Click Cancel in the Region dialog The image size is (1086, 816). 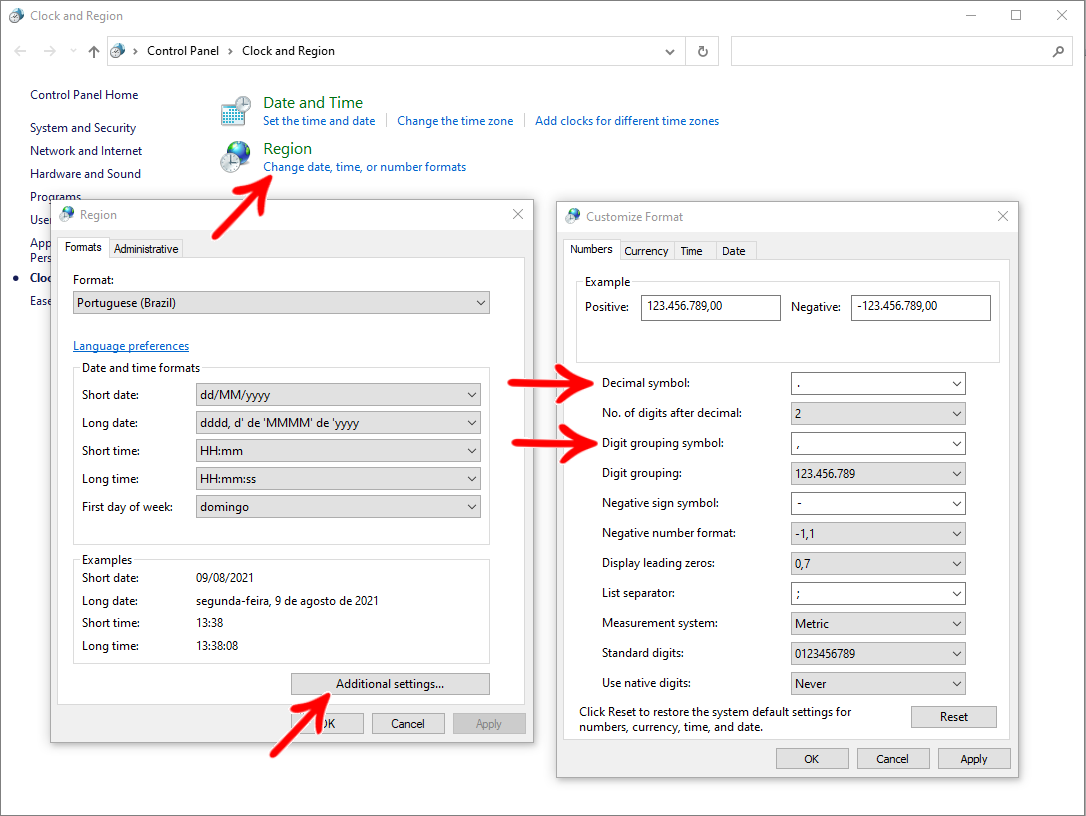tap(408, 724)
